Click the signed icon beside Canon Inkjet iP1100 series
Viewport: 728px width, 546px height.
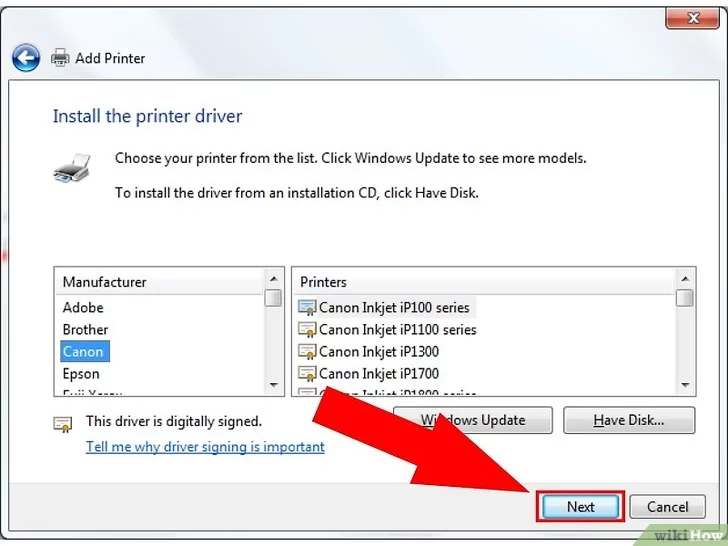tap(307, 330)
